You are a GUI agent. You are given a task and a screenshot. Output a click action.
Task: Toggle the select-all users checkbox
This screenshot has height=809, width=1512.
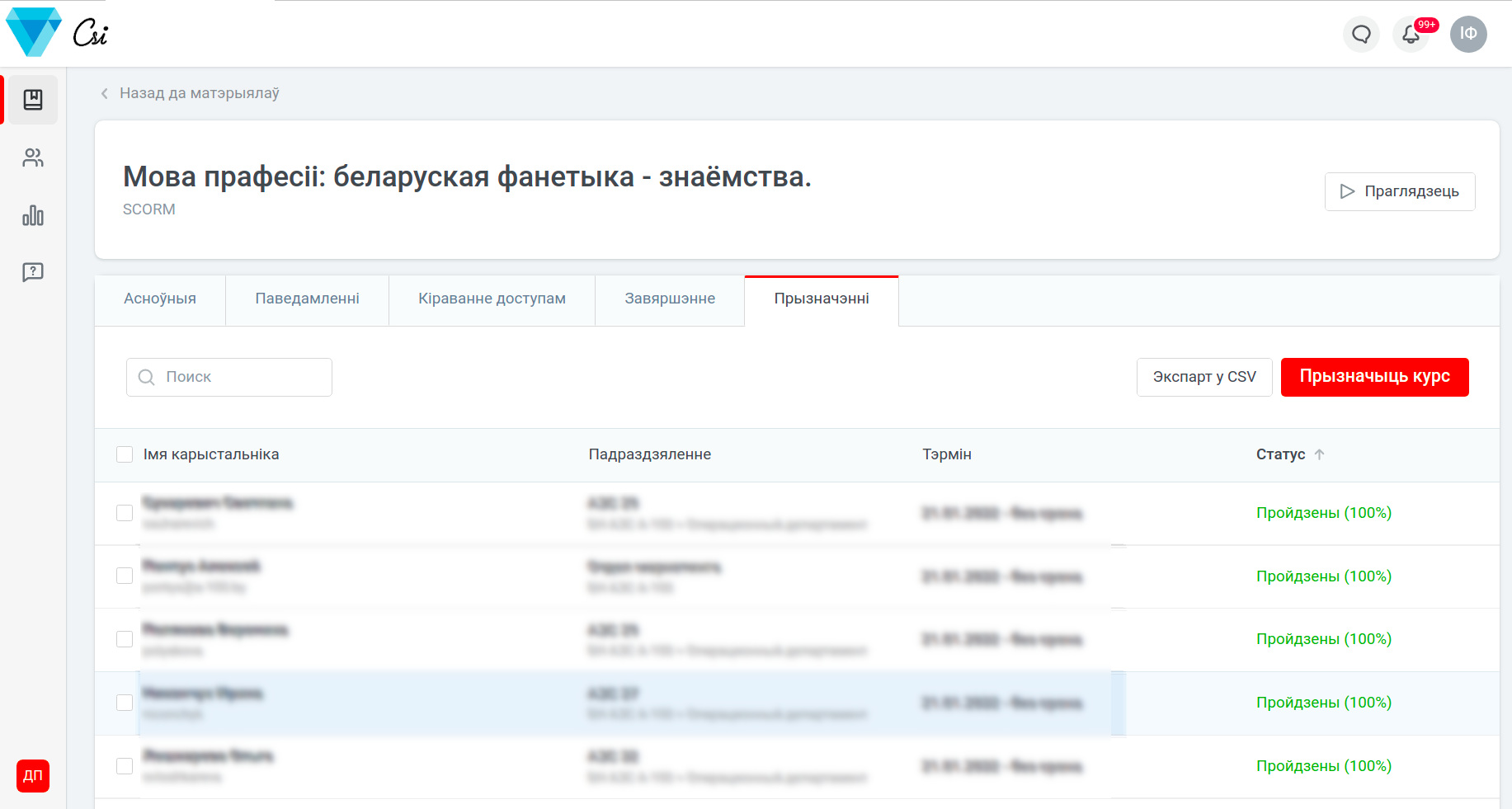(x=125, y=454)
